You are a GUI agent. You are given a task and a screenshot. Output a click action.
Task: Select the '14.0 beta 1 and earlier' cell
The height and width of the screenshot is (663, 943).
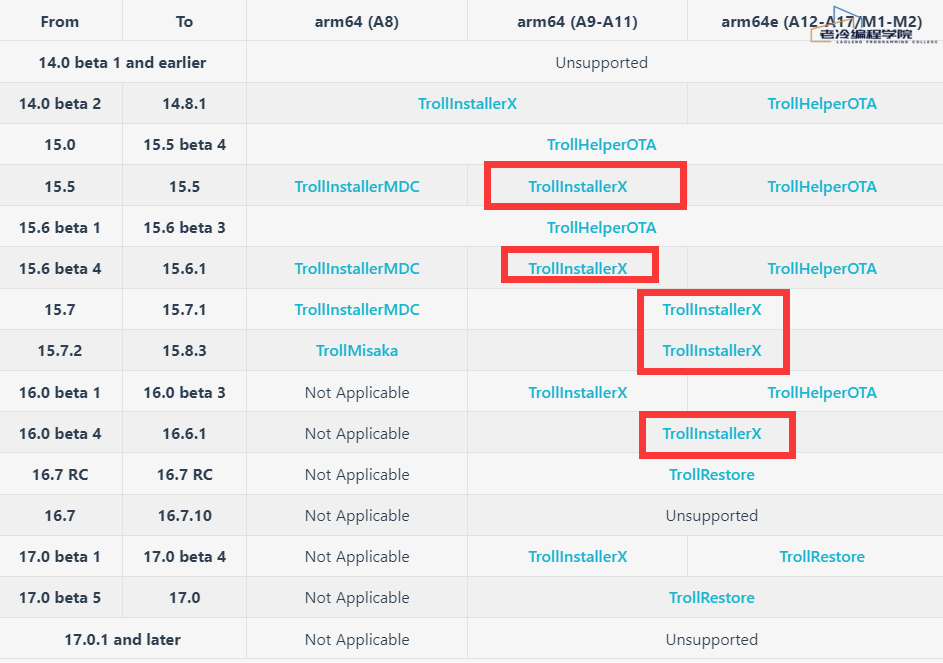click(122, 63)
